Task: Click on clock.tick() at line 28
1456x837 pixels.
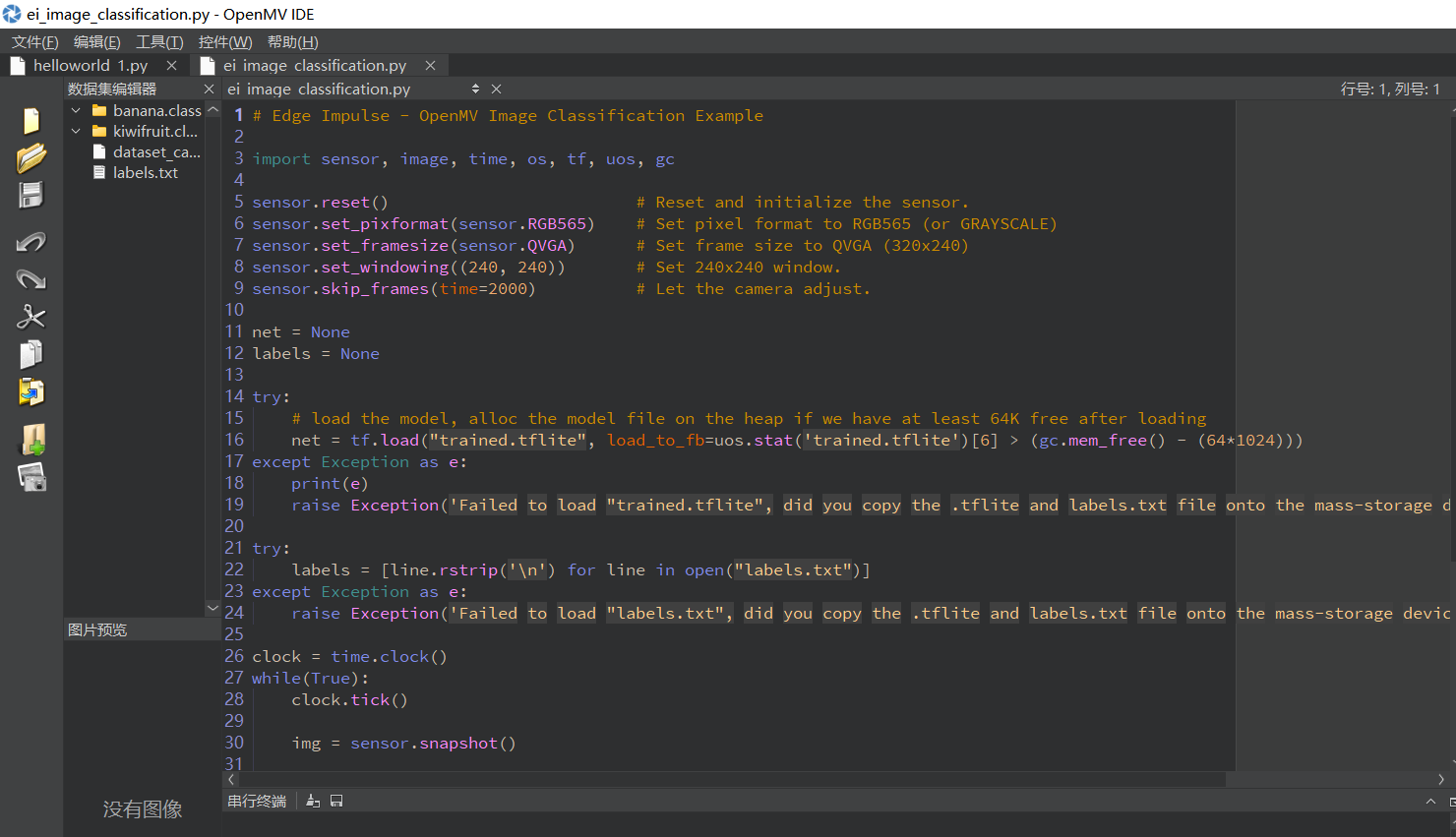Action: (349, 699)
